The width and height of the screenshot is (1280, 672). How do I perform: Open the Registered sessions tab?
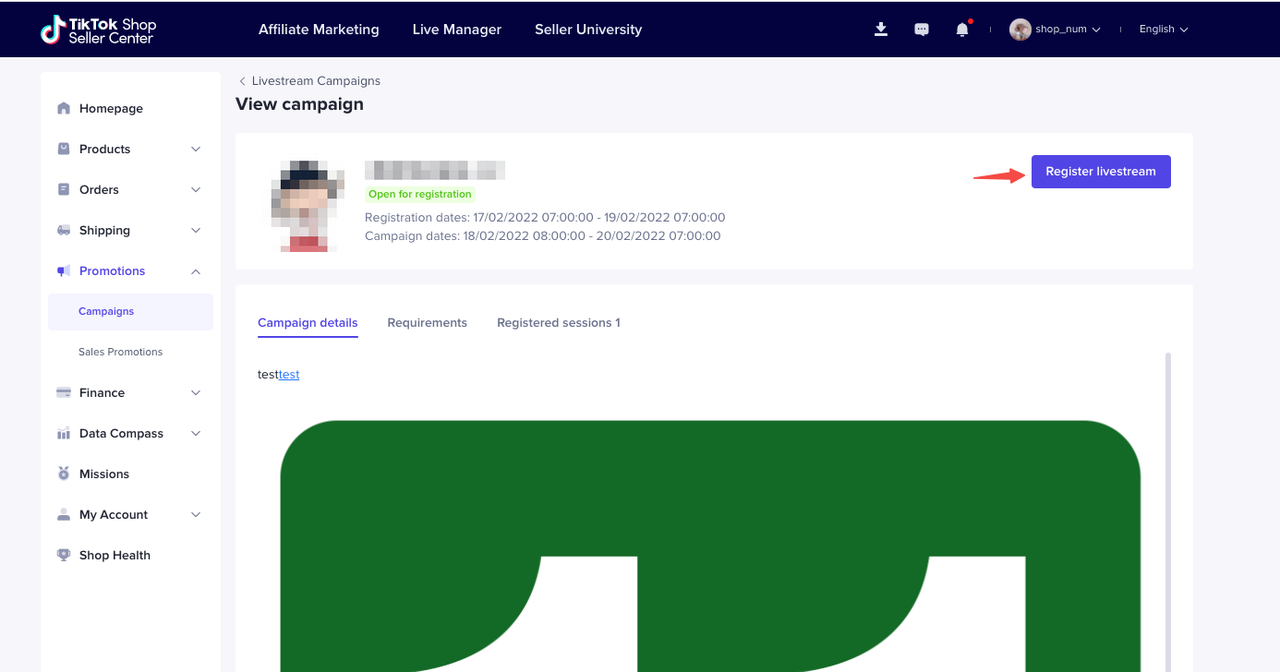tap(558, 323)
